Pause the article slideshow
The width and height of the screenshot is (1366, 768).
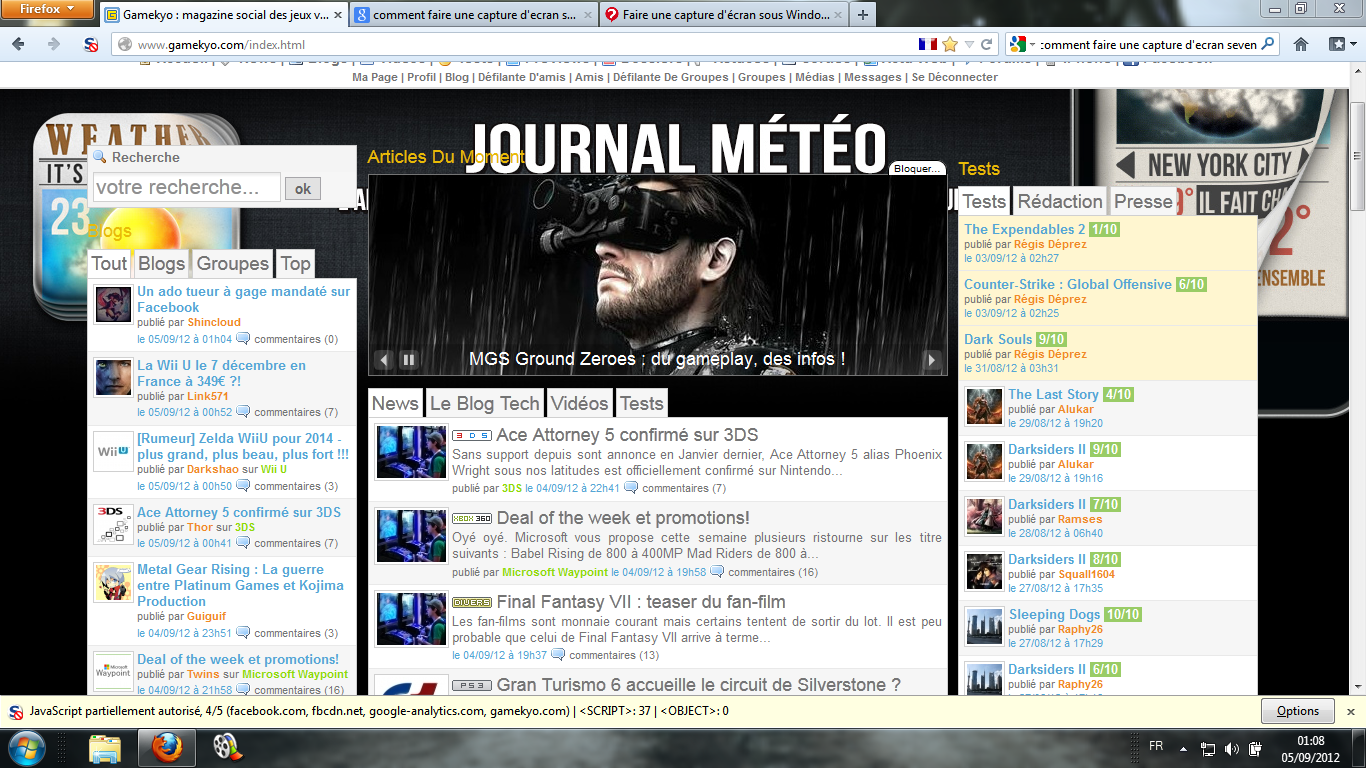[409, 360]
